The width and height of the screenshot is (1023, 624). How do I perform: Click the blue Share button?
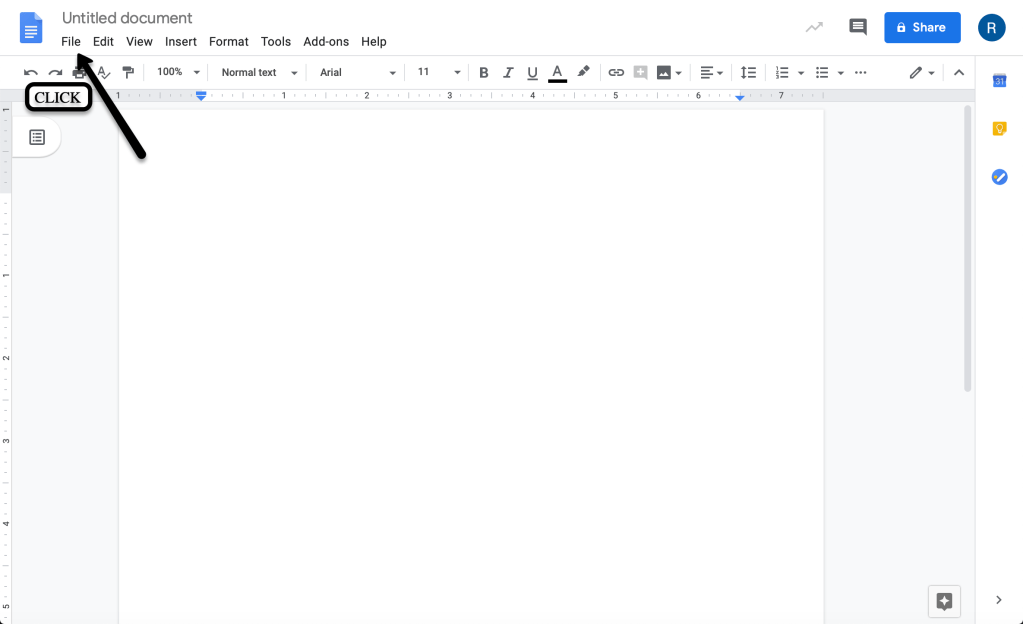[922, 27]
